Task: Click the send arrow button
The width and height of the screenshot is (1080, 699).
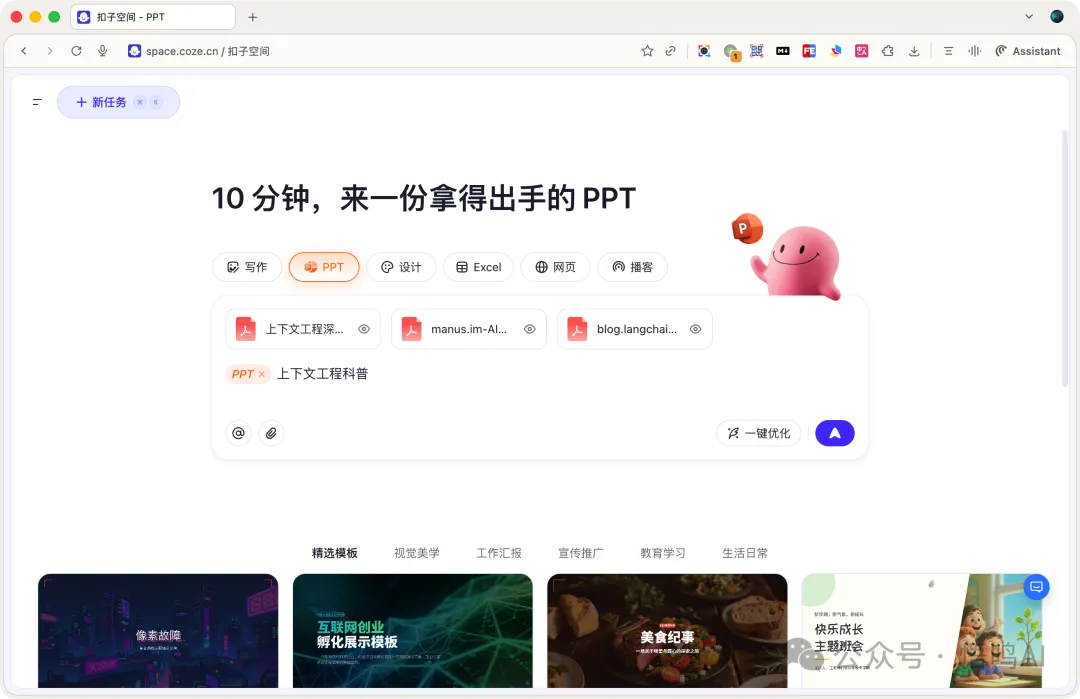Action: pyautogui.click(x=834, y=433)
